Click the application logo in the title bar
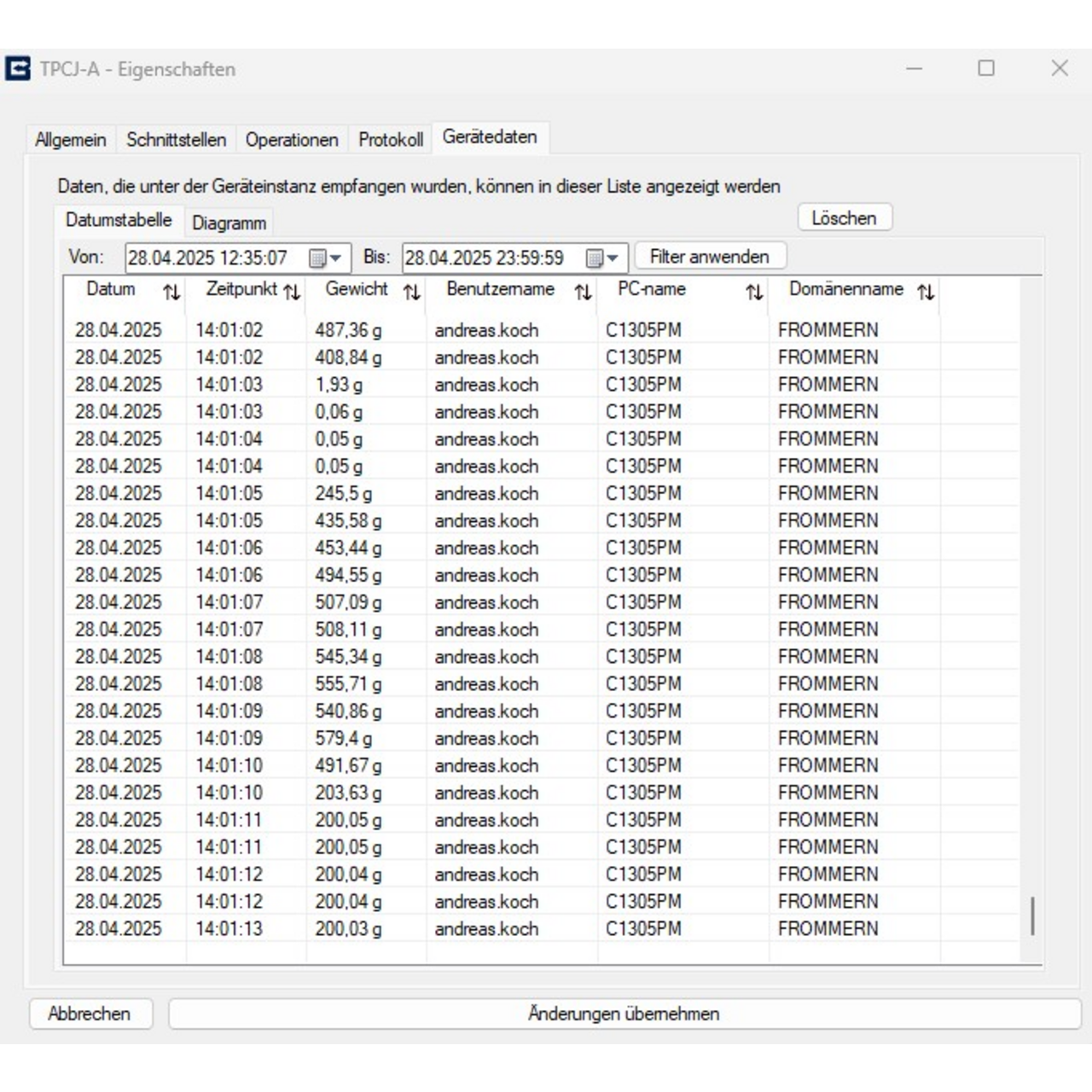Viewport: 1092px width, 1092px height. (x=17, y=67)
